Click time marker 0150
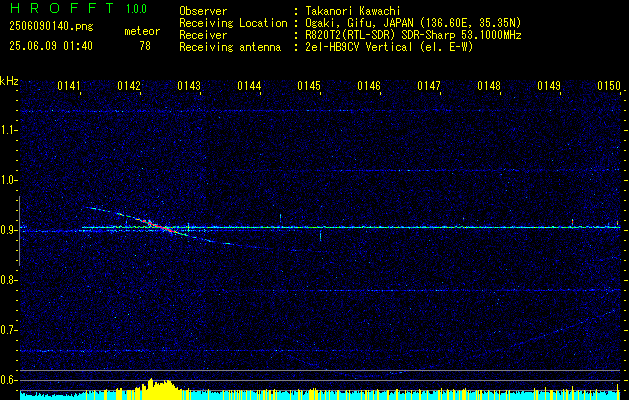 (x=609, y=86)
